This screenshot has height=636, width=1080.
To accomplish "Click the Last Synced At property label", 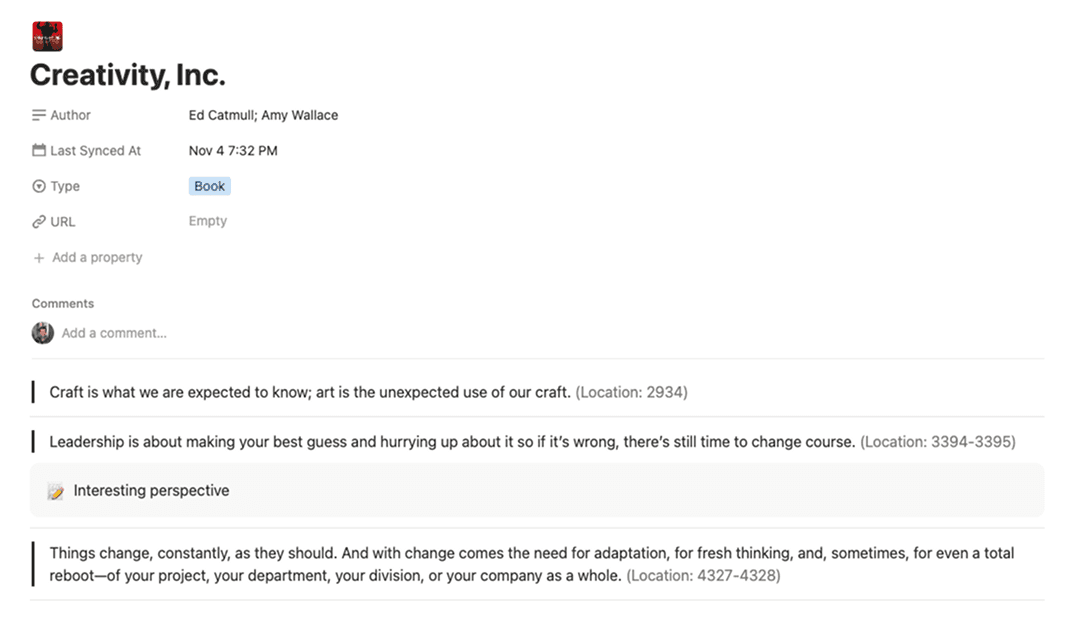I will click(x=95, y=151).
